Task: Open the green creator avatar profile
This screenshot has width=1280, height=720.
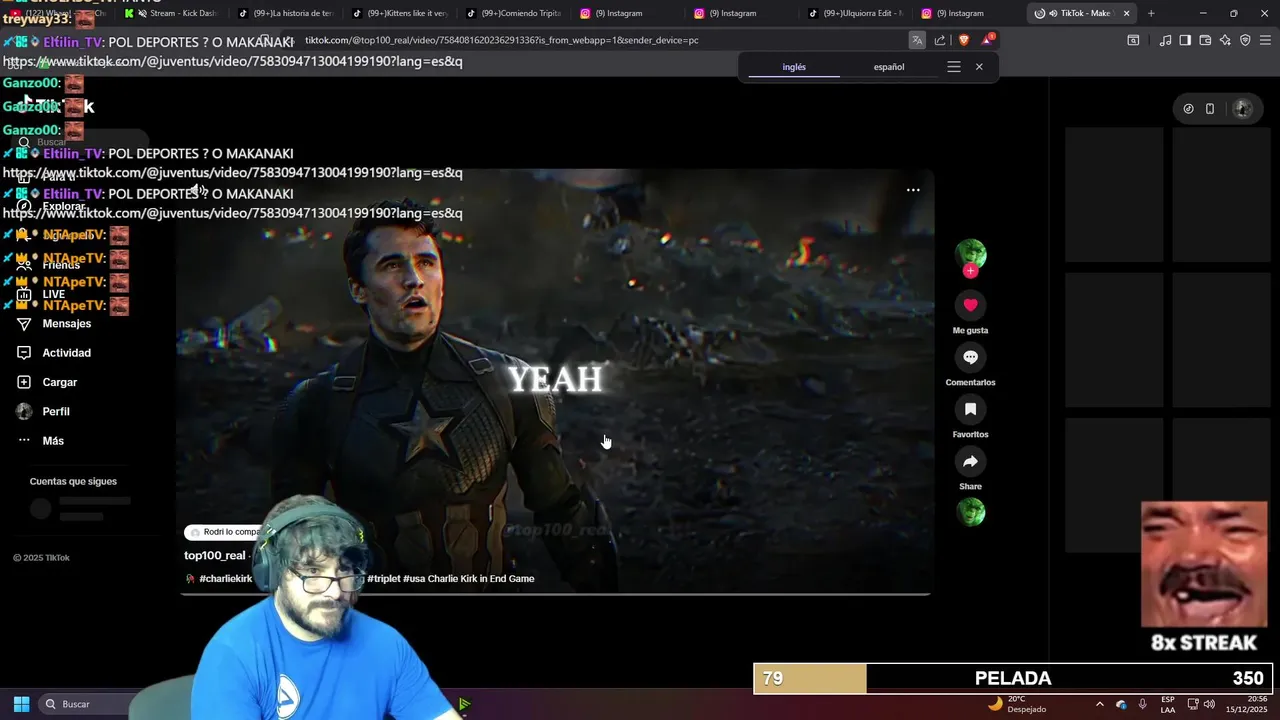Action: (x=970, y=254)
